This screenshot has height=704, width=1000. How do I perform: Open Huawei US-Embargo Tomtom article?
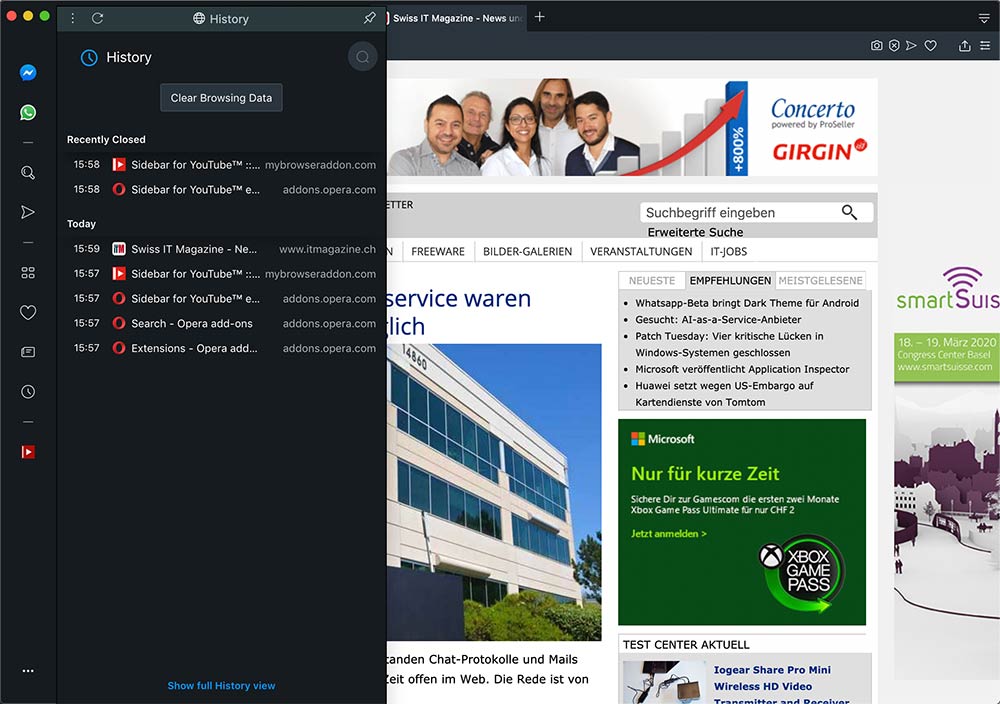724,394
